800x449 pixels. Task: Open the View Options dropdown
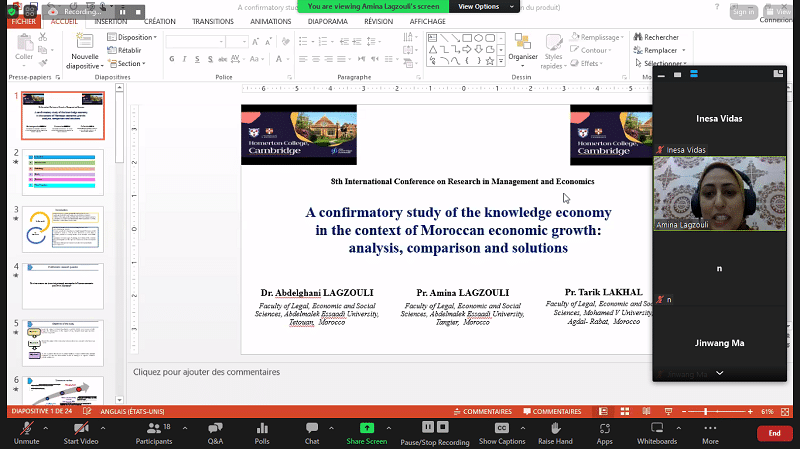pyautogui.click(x=483, y=6)
